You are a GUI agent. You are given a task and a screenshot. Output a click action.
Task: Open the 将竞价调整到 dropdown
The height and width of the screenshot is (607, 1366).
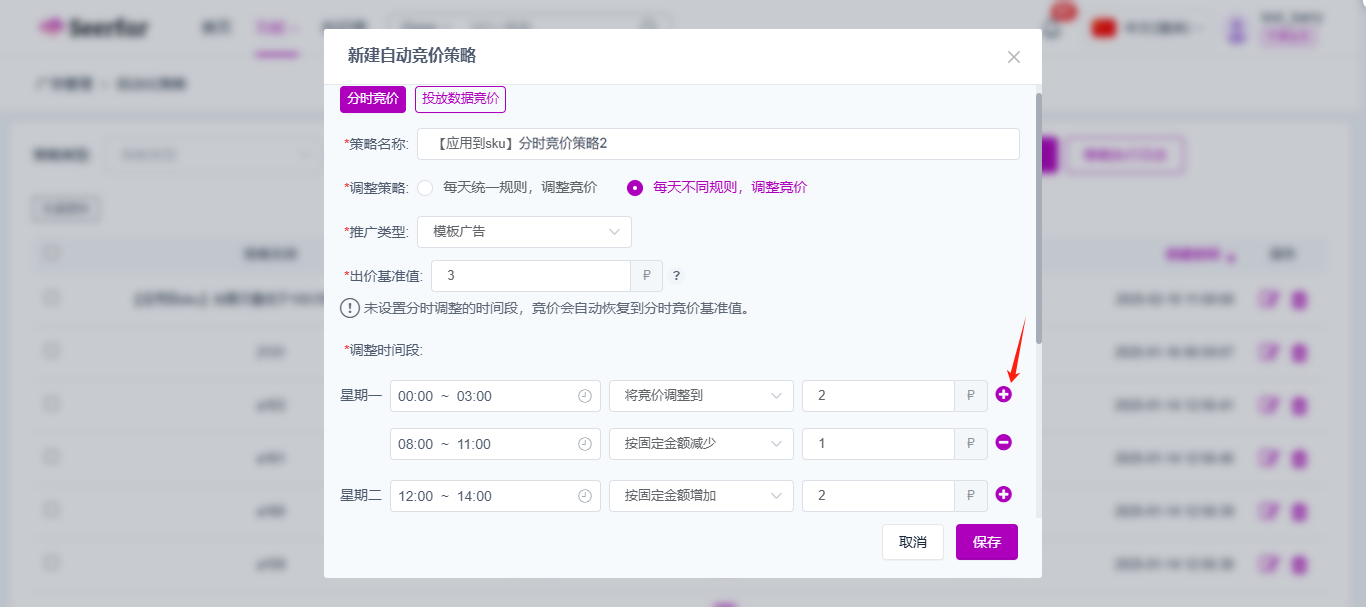tap(700, 396)
